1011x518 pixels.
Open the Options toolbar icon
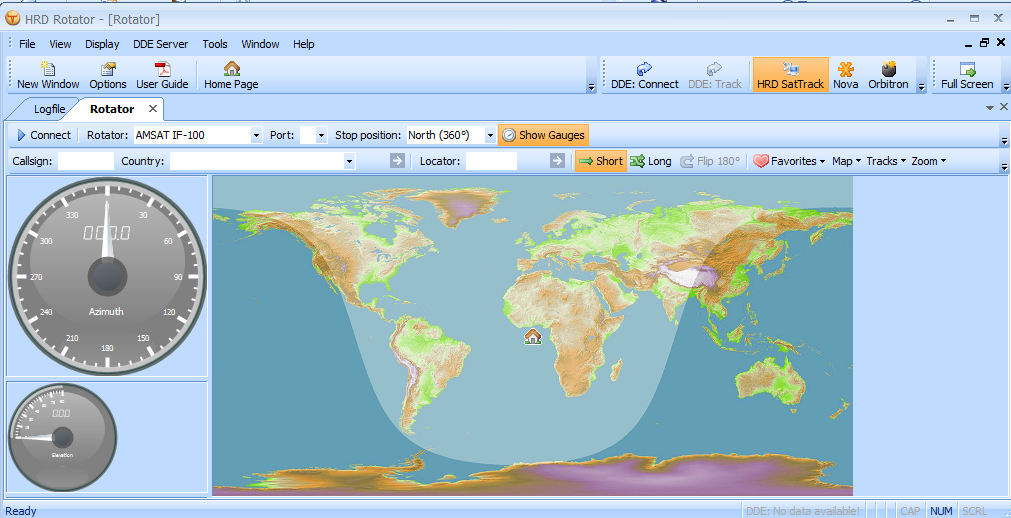108,76
